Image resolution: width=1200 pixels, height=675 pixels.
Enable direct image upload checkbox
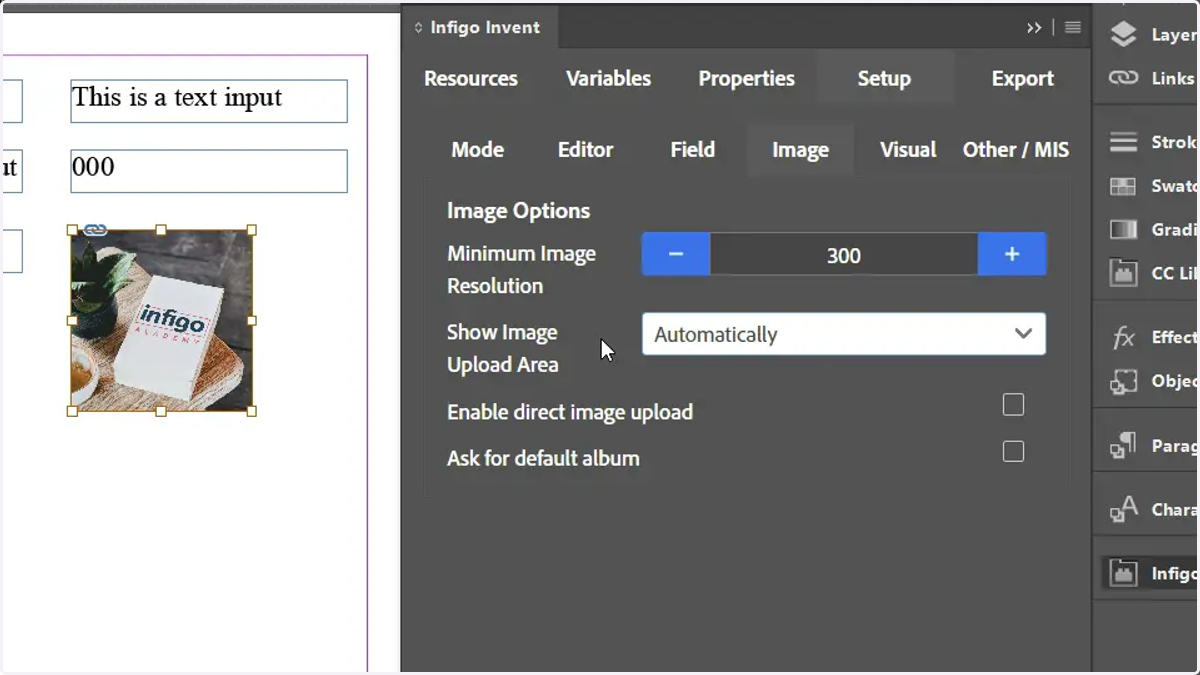tap(1013, 404)
